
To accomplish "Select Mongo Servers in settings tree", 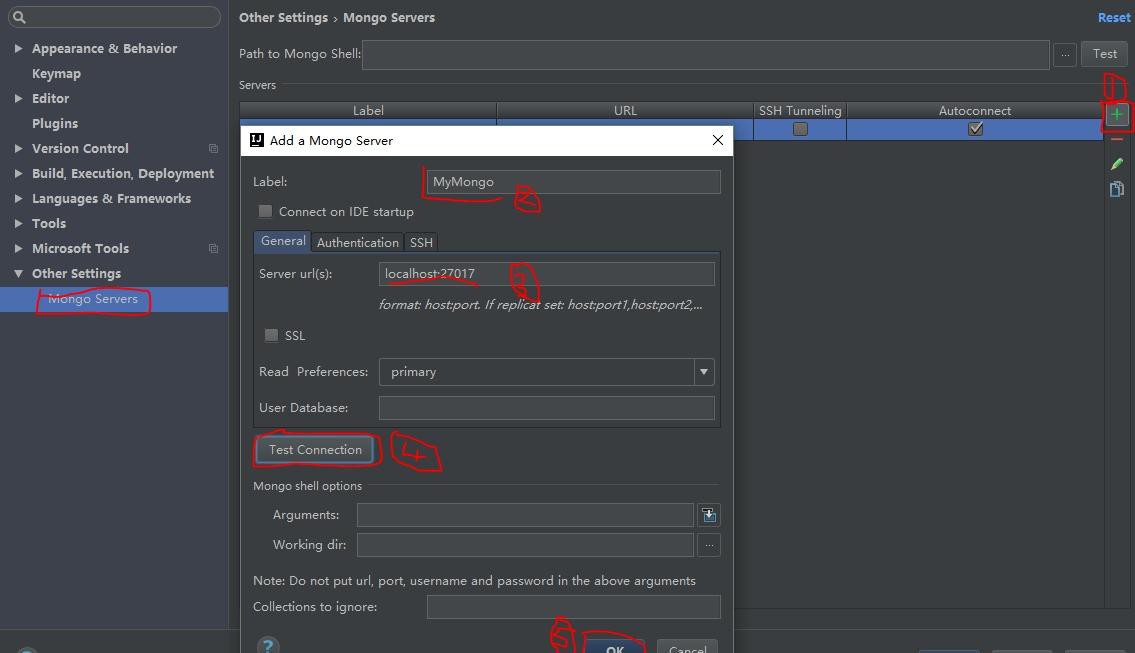I will (x=93, y=299).
